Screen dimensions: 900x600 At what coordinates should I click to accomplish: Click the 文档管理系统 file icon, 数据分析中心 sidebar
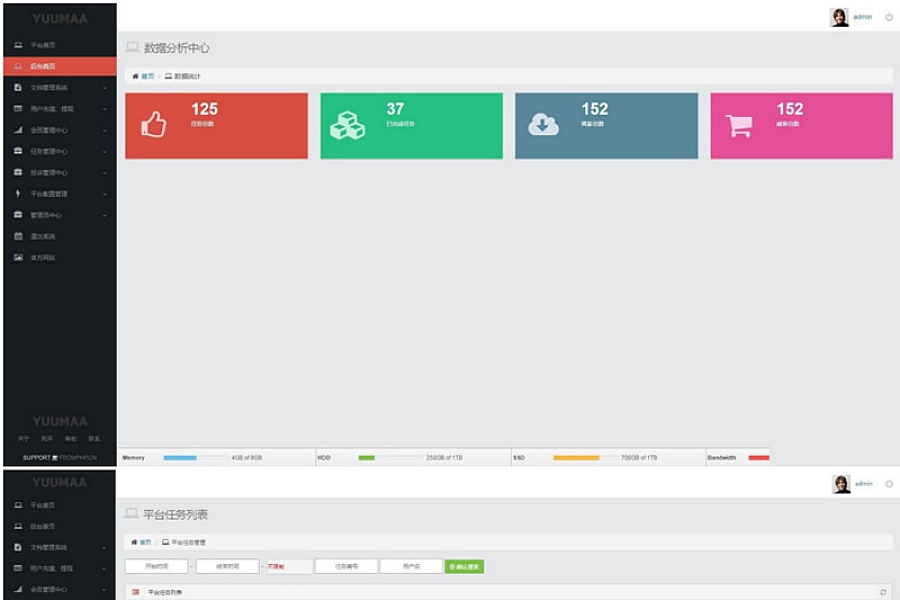(18, 87)
